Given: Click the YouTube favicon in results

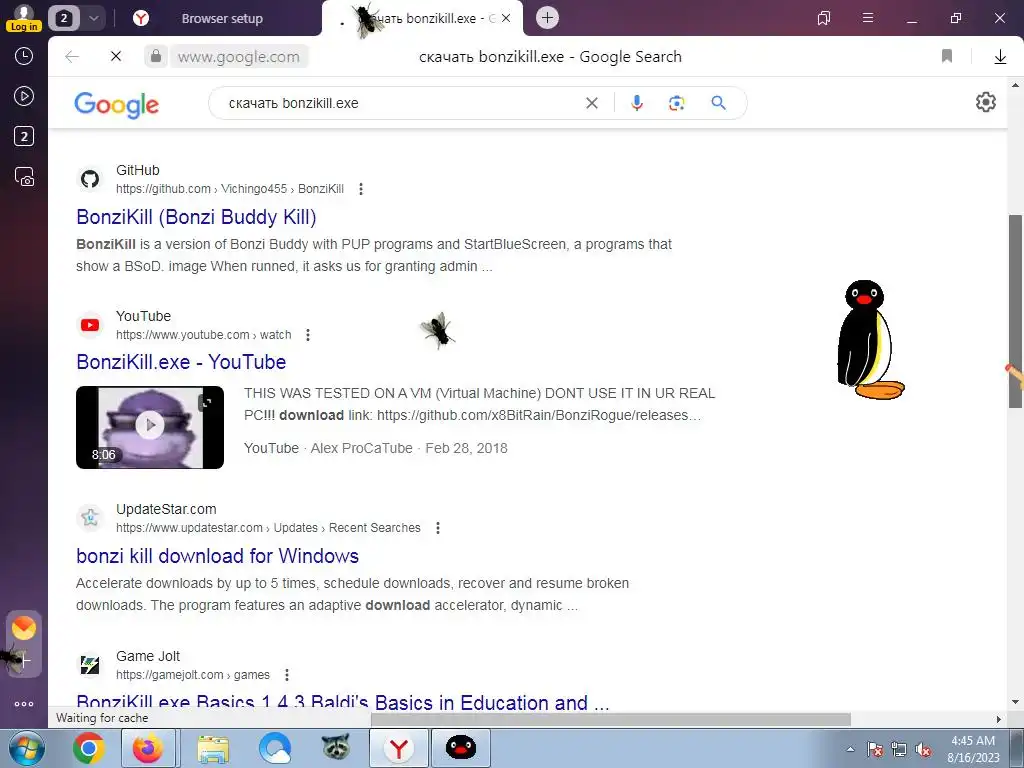Looking at the screenshot, I should [x=90, y=325].
